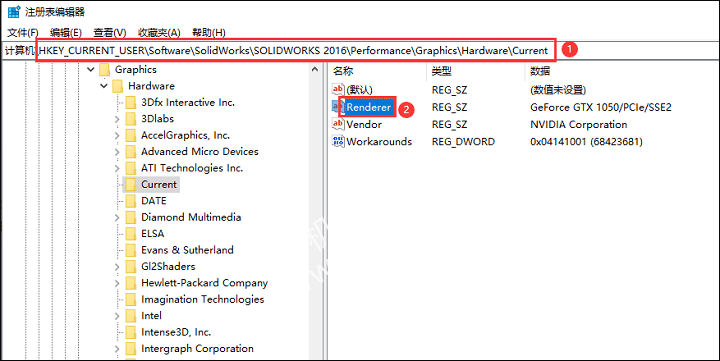Click the ELSA folder icon
The width and height of the screenshot is (720, 361).
[x=131, y=233]
